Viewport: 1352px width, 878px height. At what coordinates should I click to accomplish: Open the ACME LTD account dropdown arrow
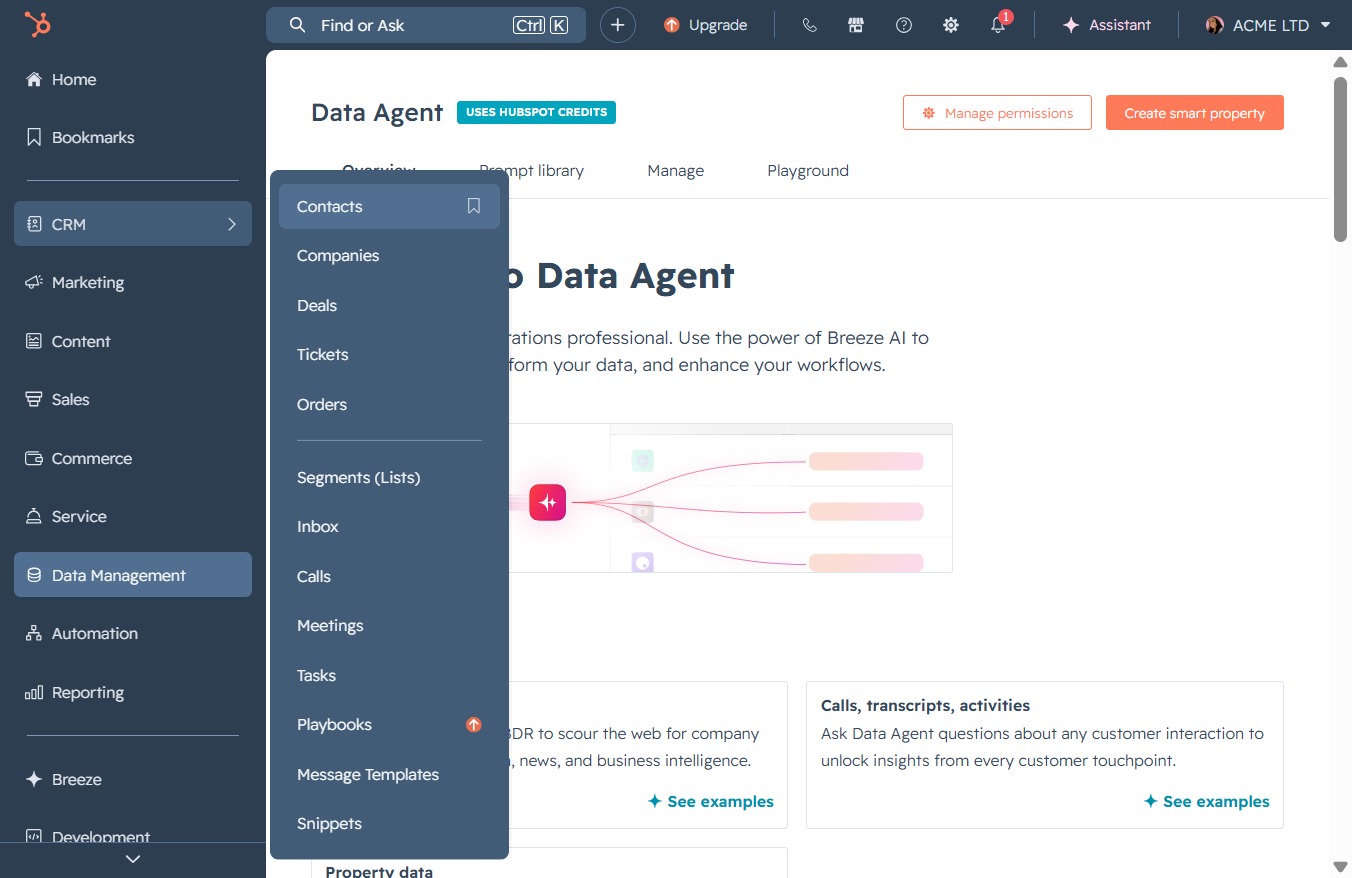tap(1325, 25)
